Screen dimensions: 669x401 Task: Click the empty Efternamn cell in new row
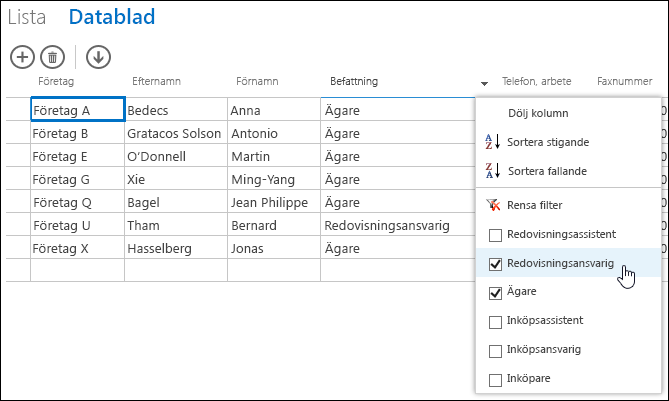[176, 270]
